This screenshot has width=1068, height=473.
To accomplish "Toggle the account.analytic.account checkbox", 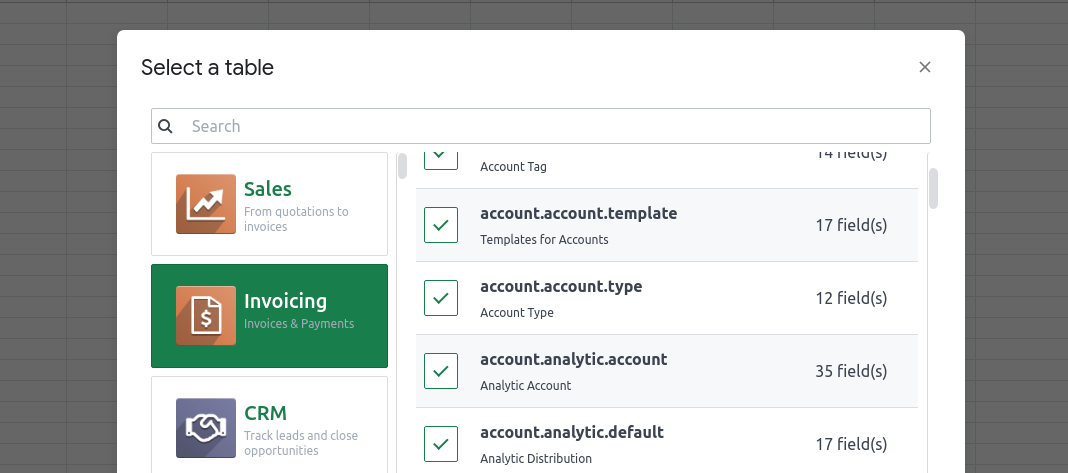I will 441,371.
